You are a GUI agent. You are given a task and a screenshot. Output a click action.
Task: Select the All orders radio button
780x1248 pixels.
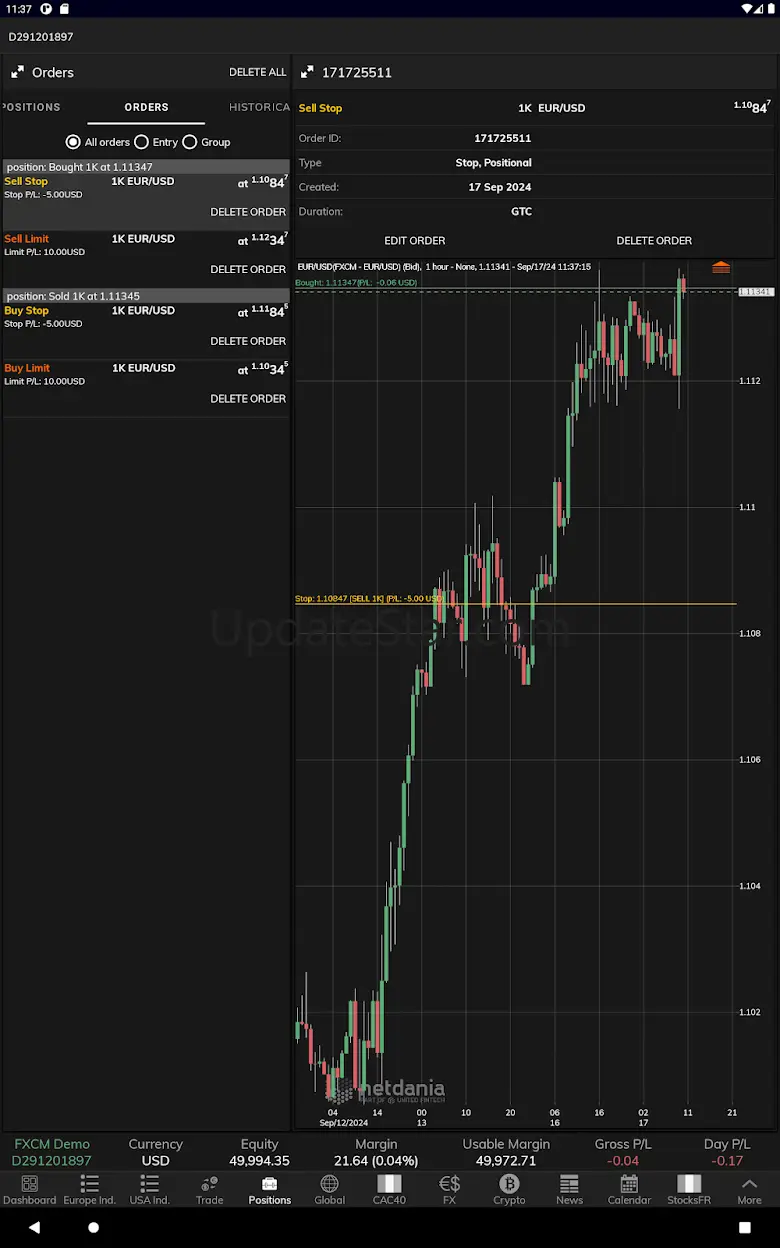click(73, 142)
